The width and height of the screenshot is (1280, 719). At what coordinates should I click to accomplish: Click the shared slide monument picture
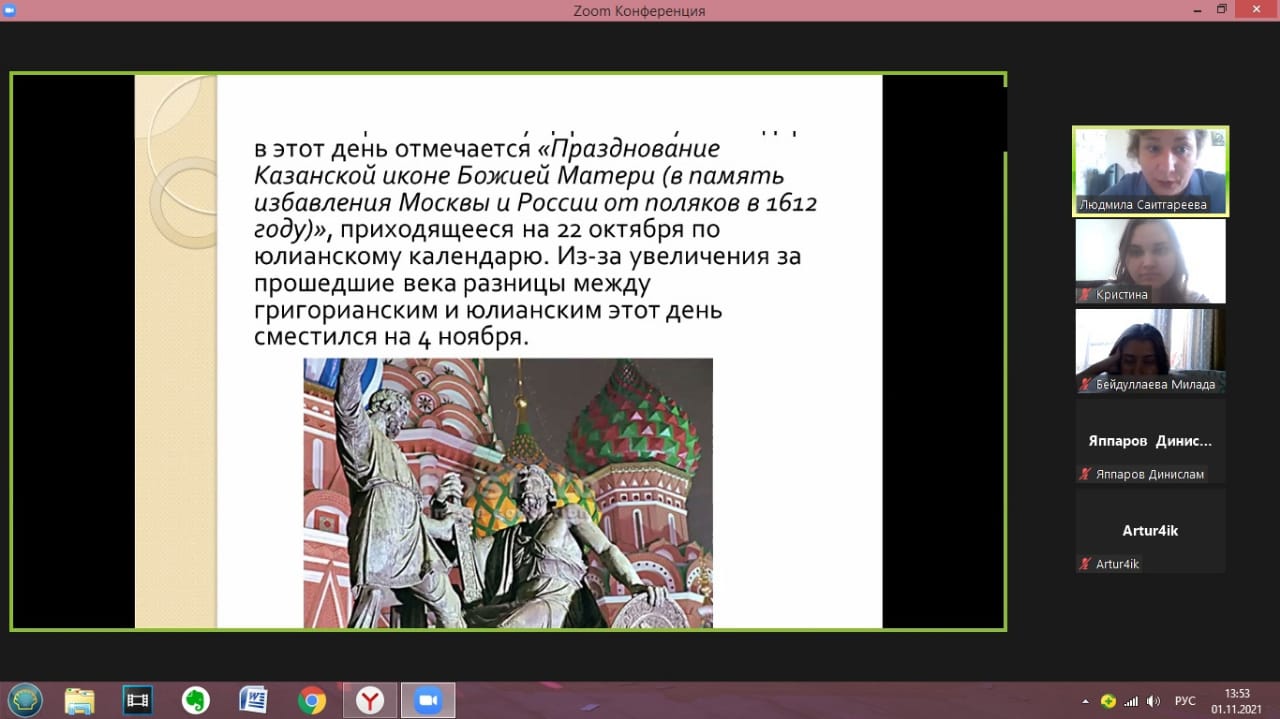[508, 492]
